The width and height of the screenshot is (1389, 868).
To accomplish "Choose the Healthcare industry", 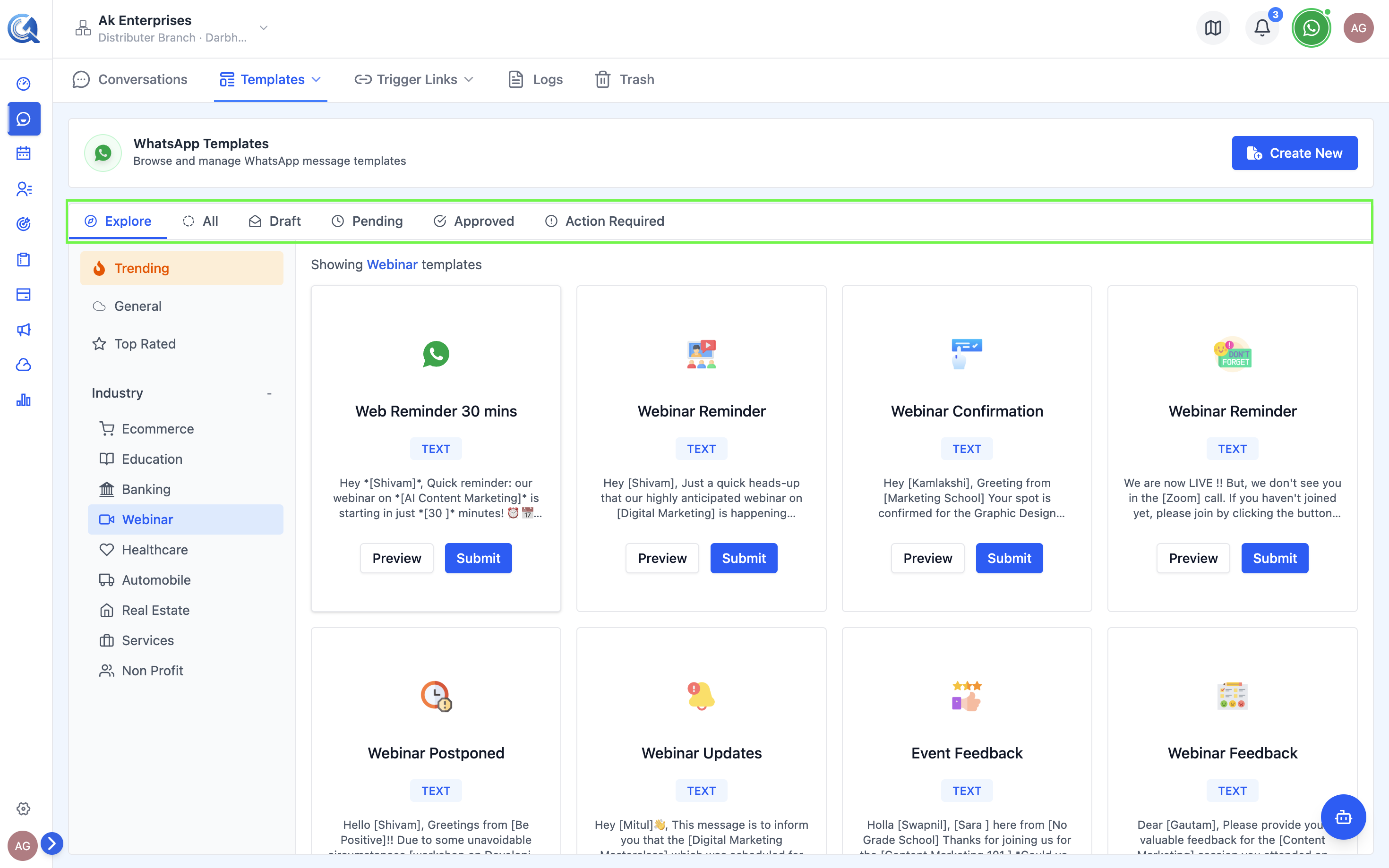I will pos(185,550).
